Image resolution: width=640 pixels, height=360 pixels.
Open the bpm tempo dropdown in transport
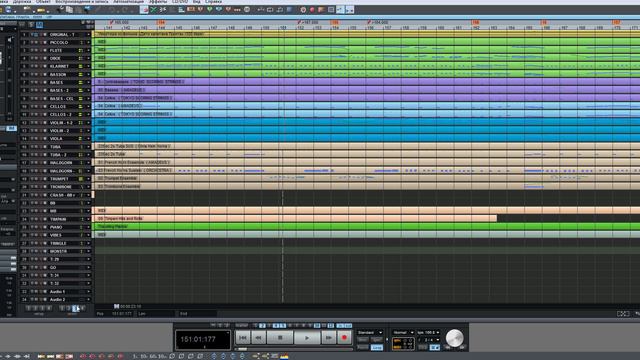point(429,333)
